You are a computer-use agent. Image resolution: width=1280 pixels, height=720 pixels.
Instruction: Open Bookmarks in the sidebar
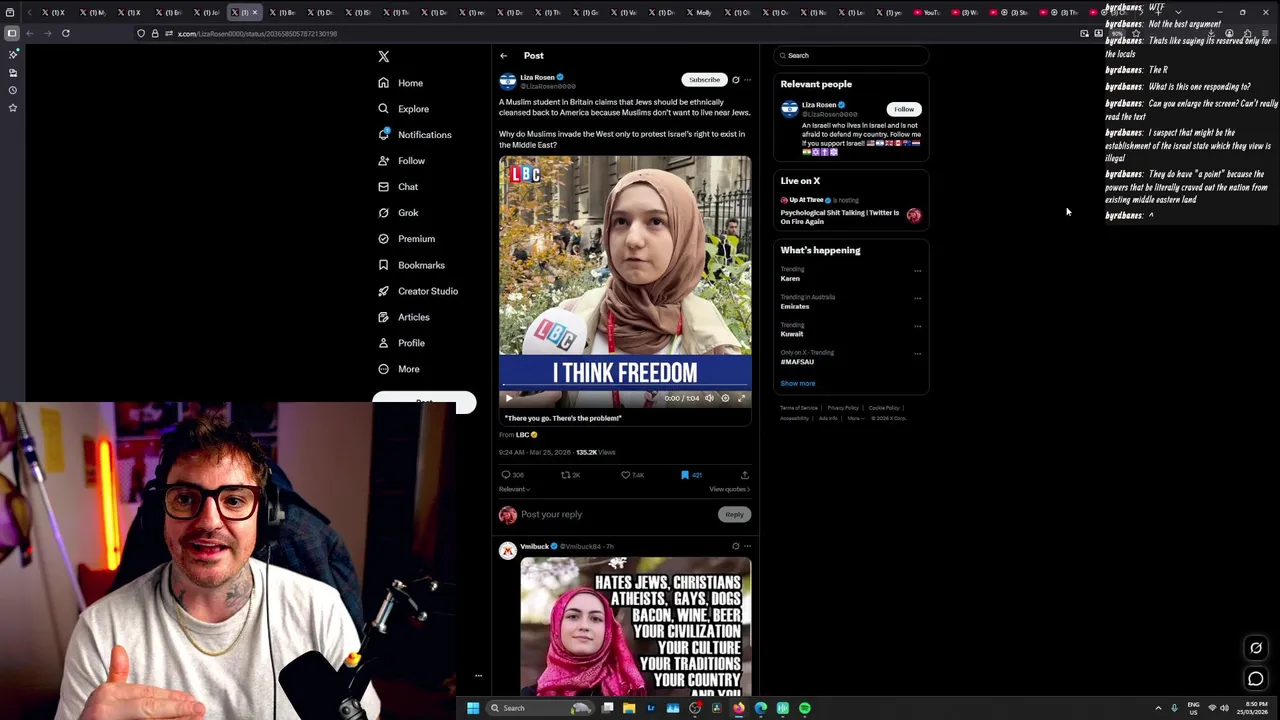pos(412,265)
